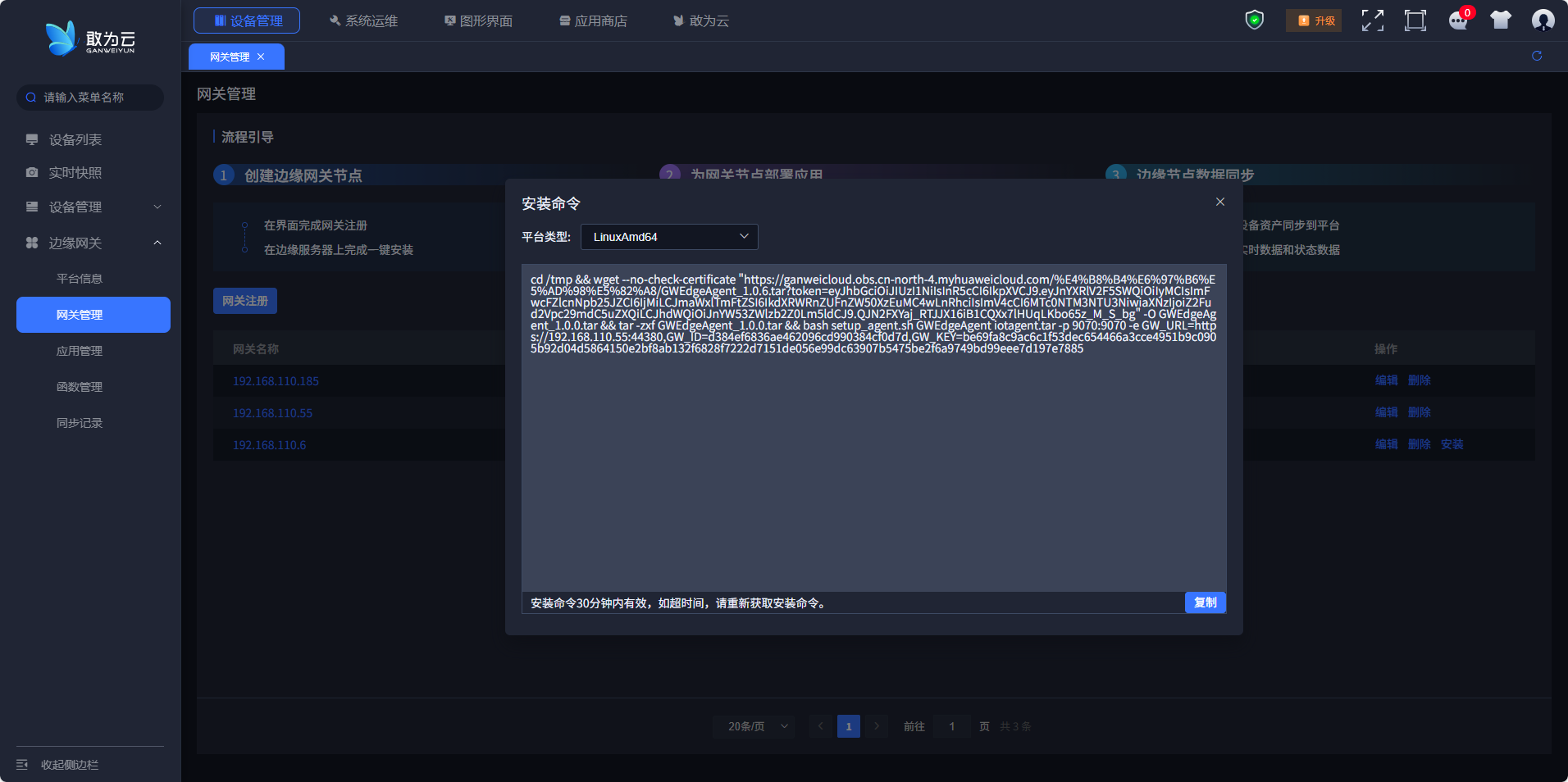This screenshot has width=1568, height=782.
Task: Open the message notifications chat icon
Action: click(1458, 20)
